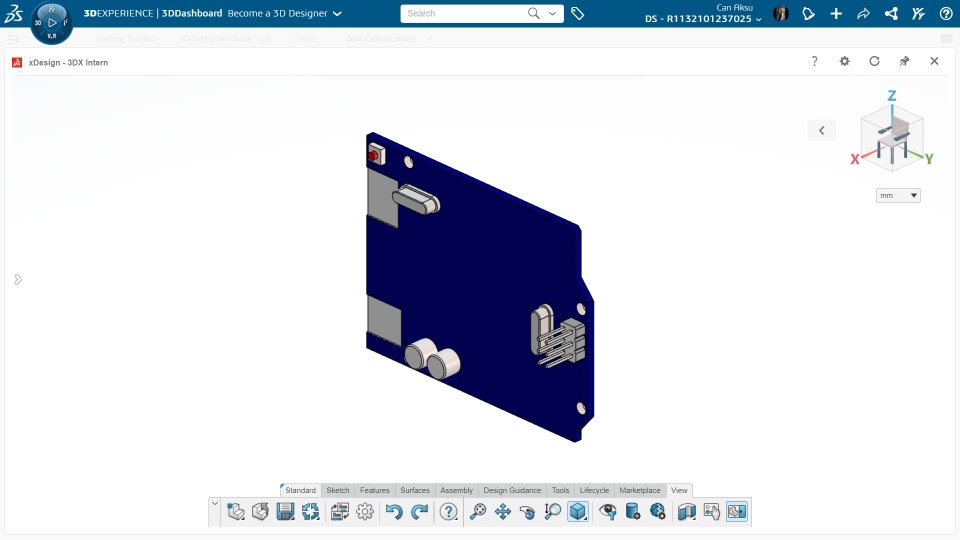
Task: Open the Marketplace tab
Action: 640,490
